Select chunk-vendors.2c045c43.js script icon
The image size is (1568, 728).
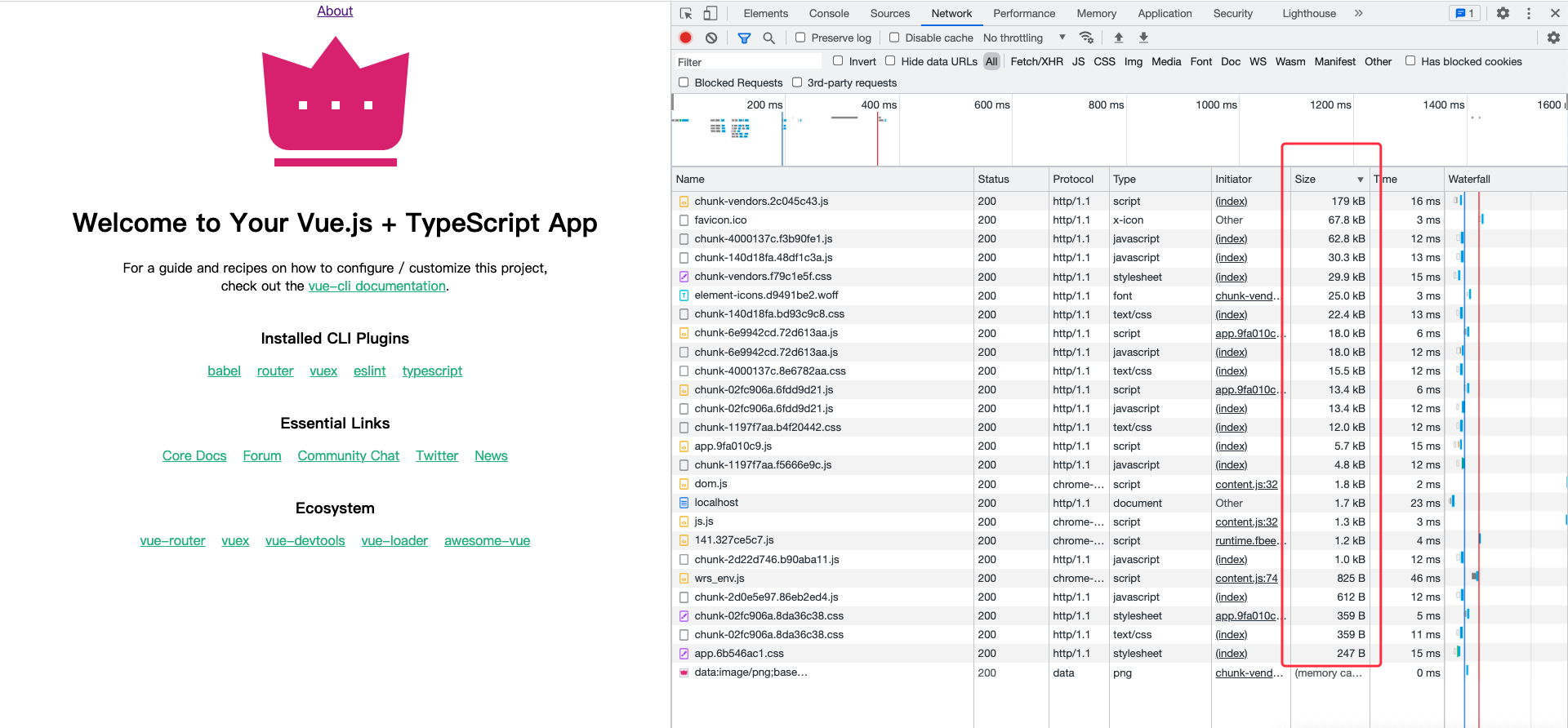(684, 202)
